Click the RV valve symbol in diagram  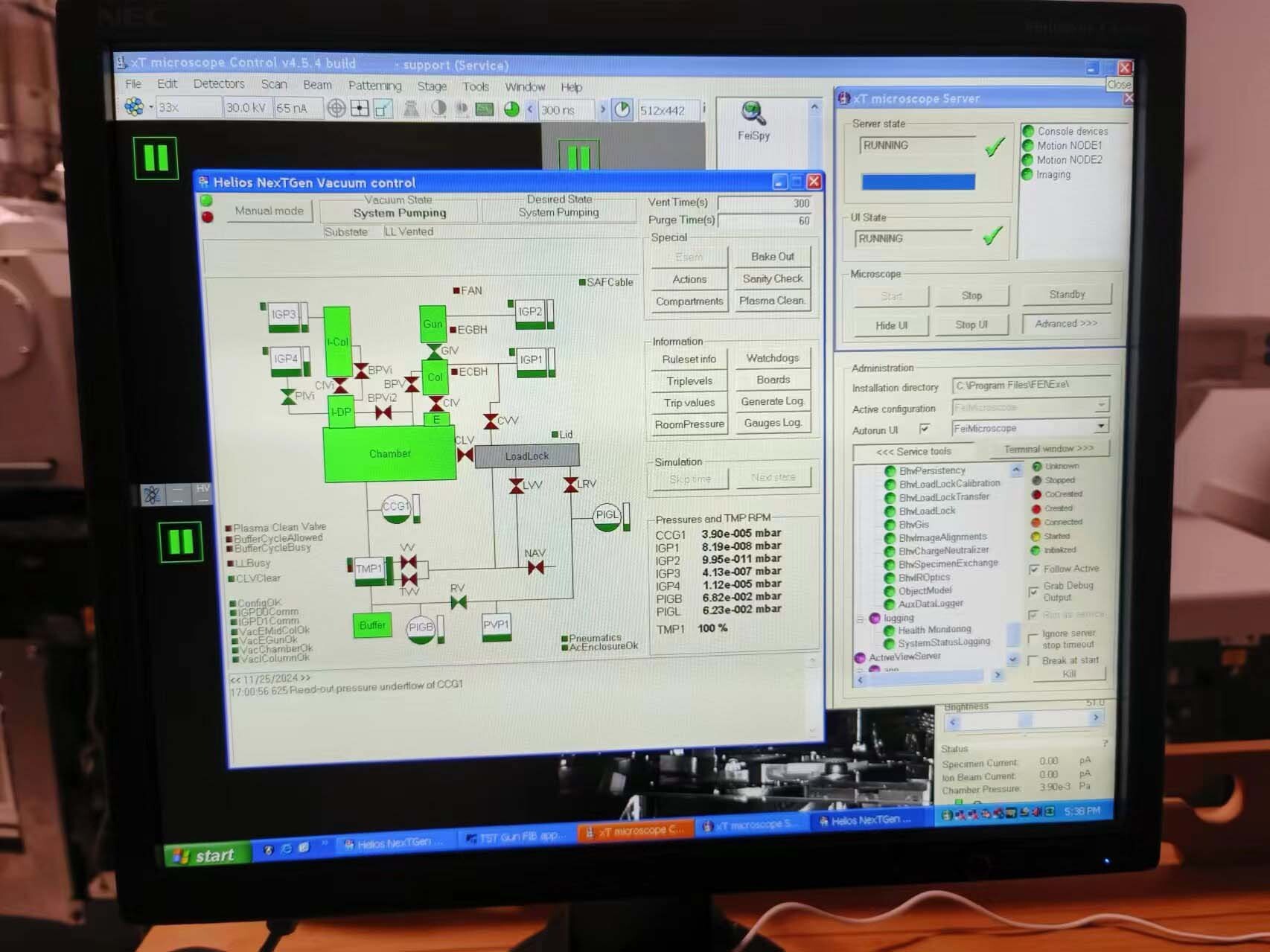point(459,601)
